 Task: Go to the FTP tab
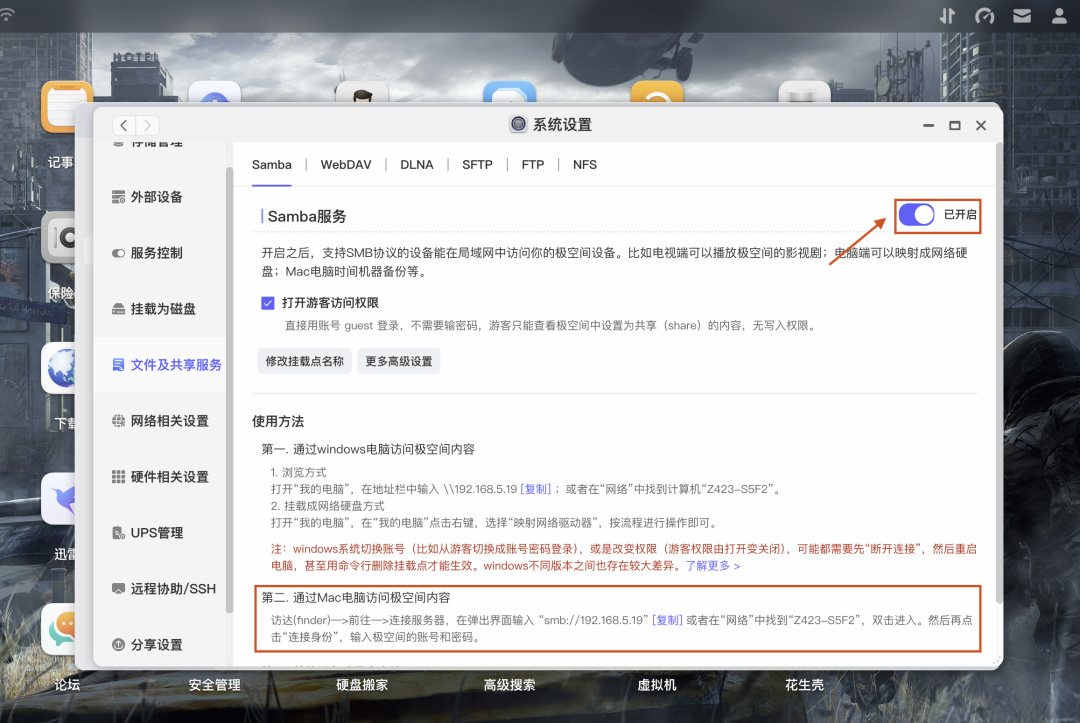[532, 165]
